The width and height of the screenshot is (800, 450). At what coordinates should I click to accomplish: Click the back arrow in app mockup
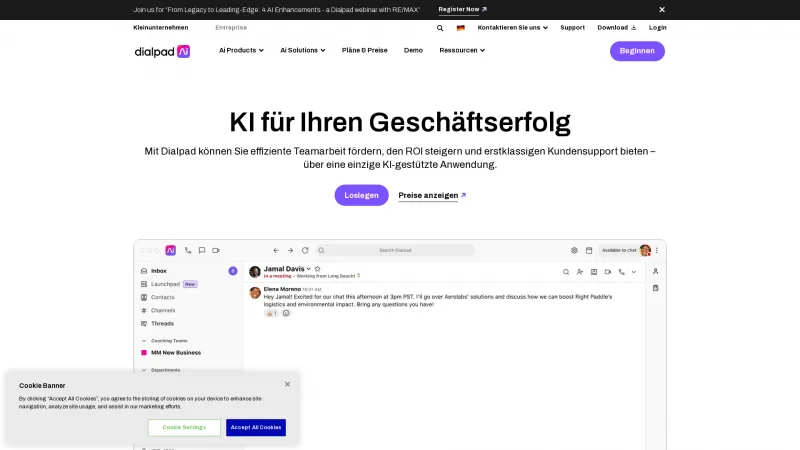pos(276,251)
